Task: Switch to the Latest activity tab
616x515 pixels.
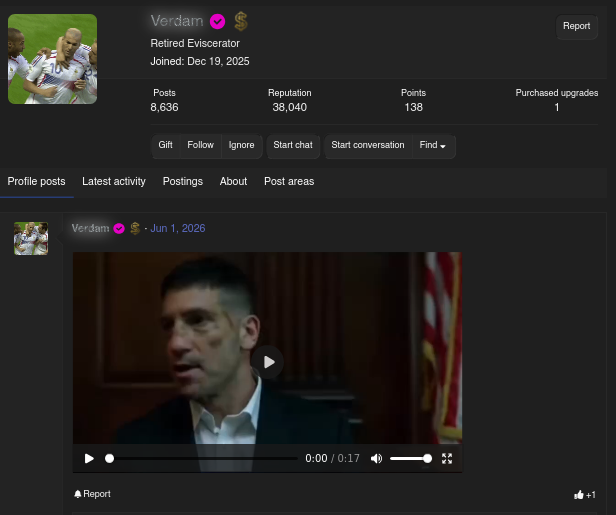Action: (114, 181)
